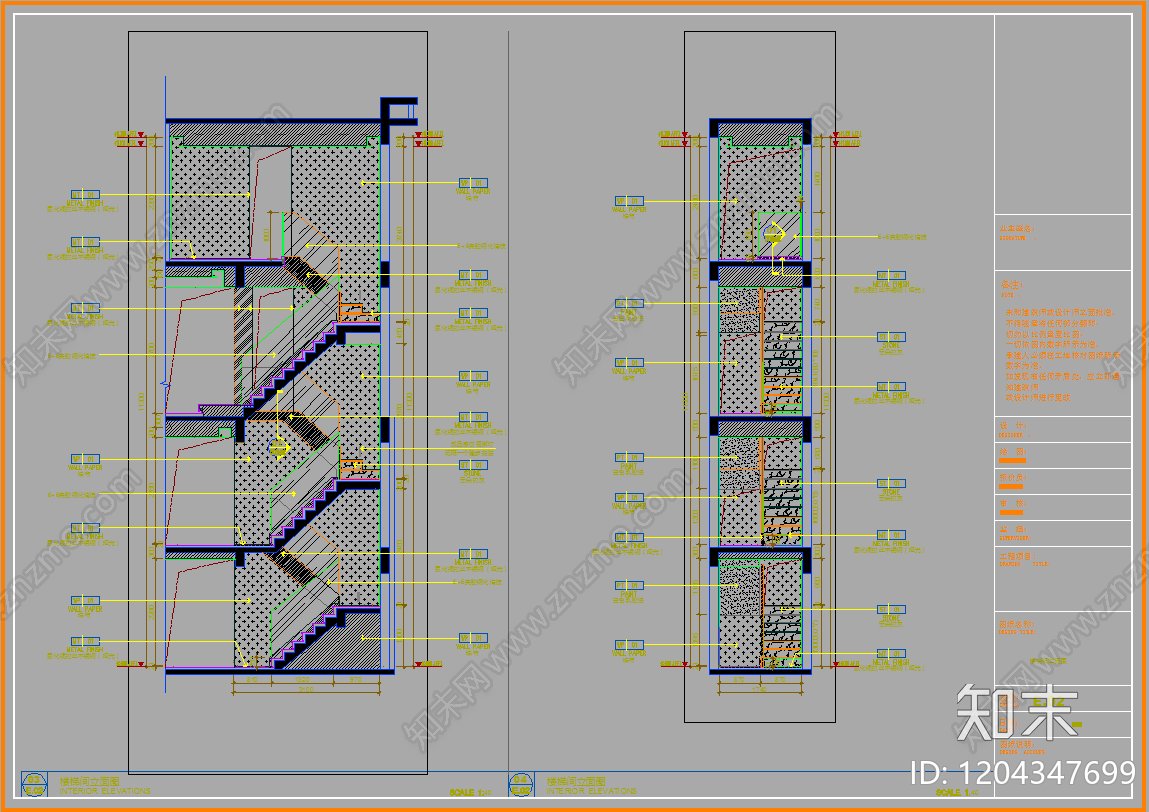Select the 工程项目 project title cell
This screenshot has height=812, width=1149.
pyautogui.click(x=1022, y=557)
